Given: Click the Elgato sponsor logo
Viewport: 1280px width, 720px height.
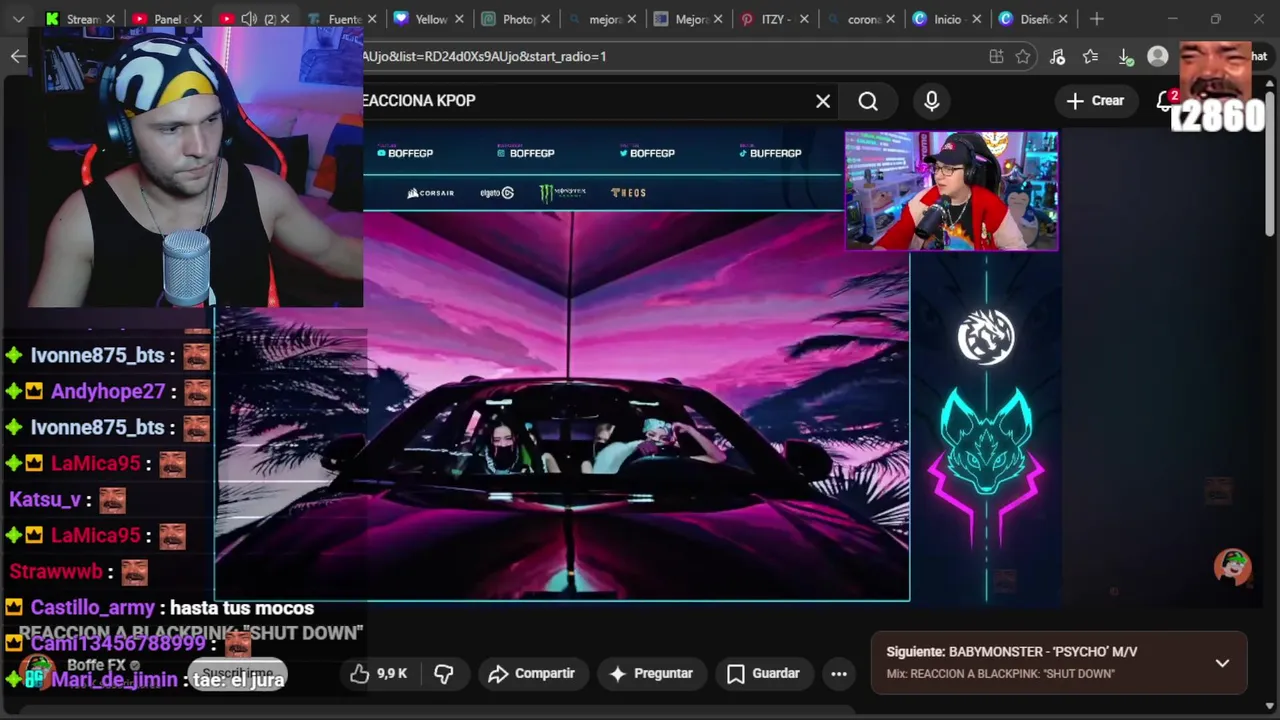Looking at the screenshot, I should click(x=497, y=193).
